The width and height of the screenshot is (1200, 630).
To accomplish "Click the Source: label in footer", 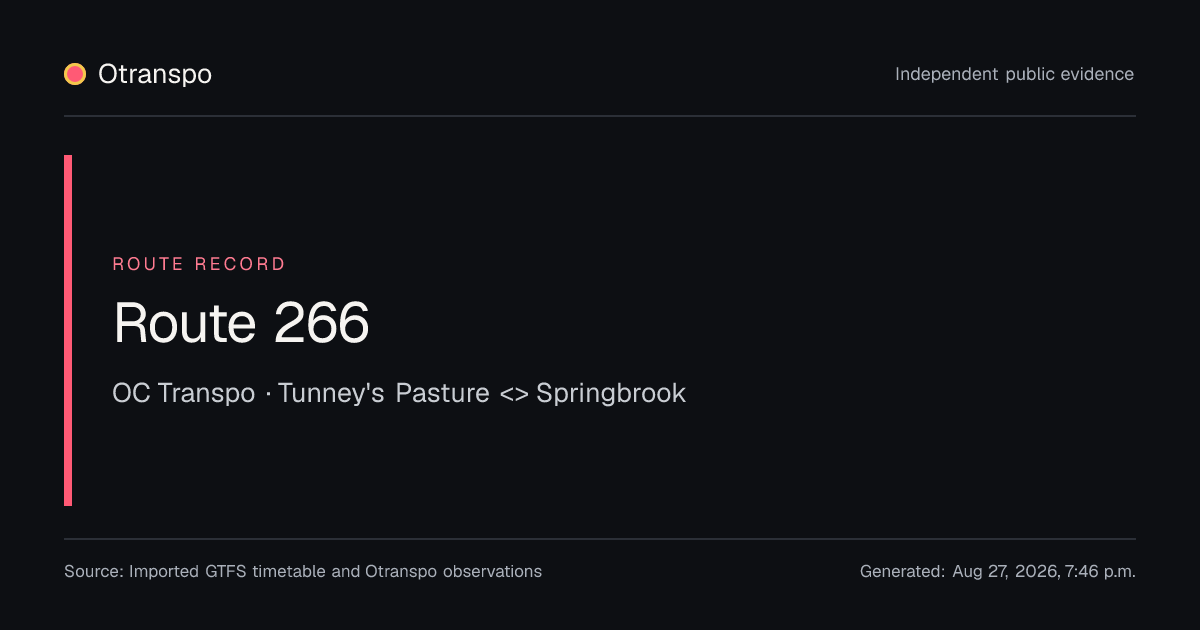I will tap(94, 572).
